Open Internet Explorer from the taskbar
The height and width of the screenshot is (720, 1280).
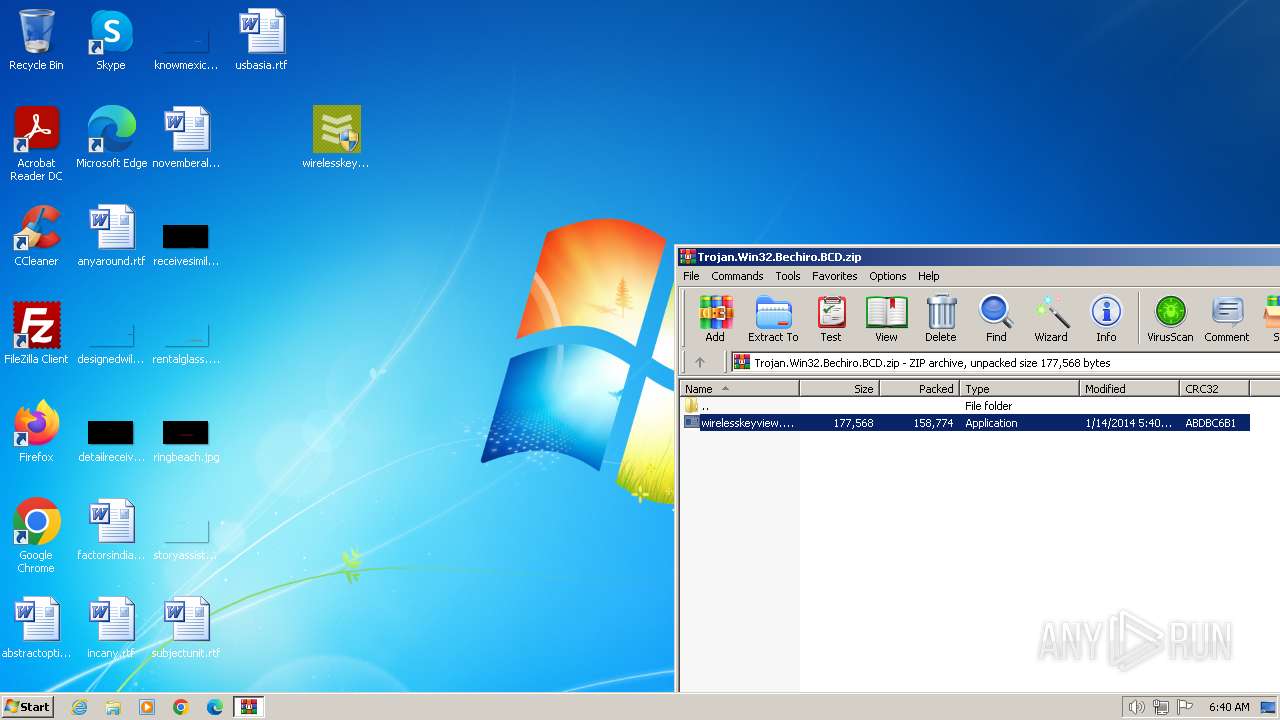(79, 707)
